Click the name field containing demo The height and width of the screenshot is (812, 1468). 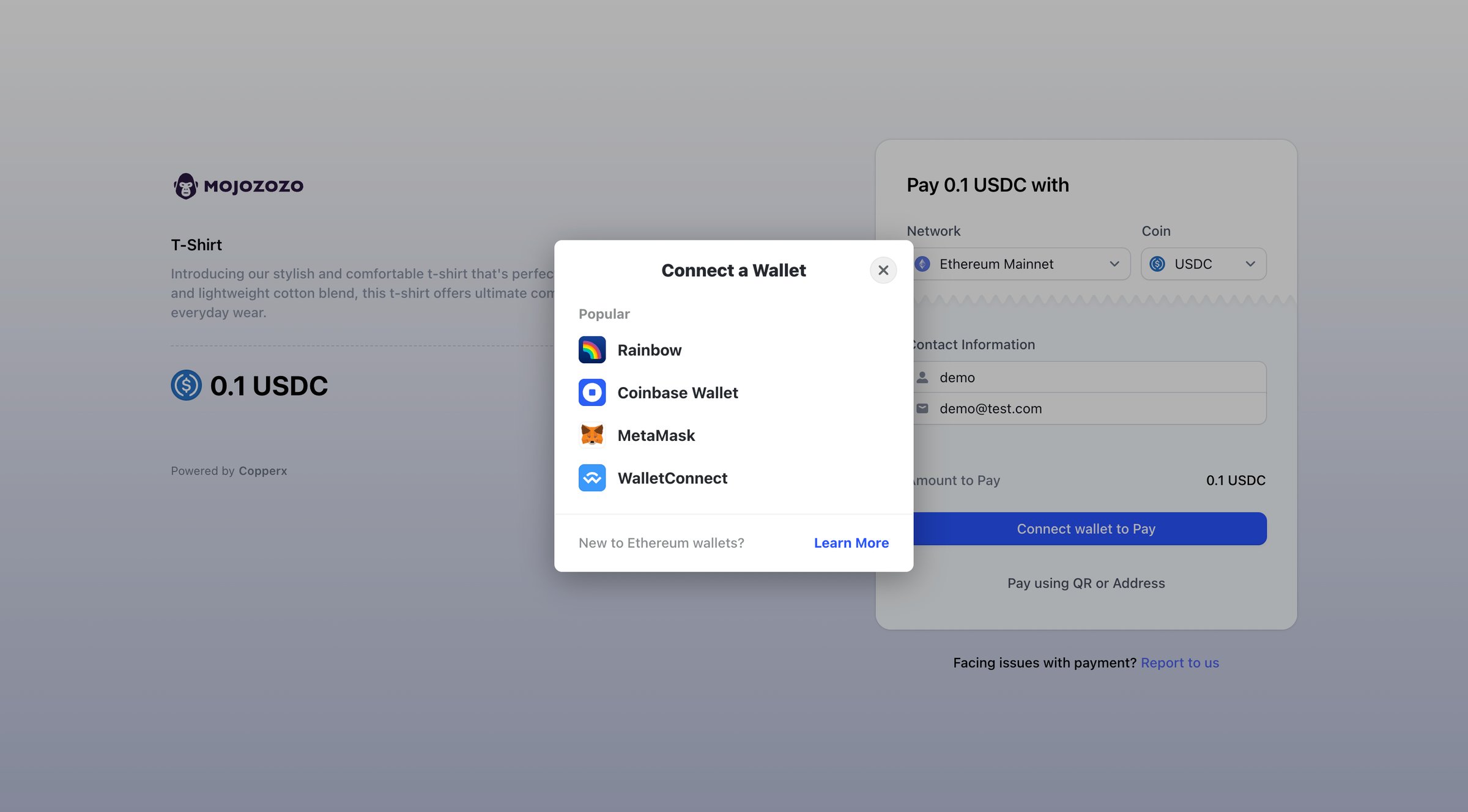(1086, 377)
